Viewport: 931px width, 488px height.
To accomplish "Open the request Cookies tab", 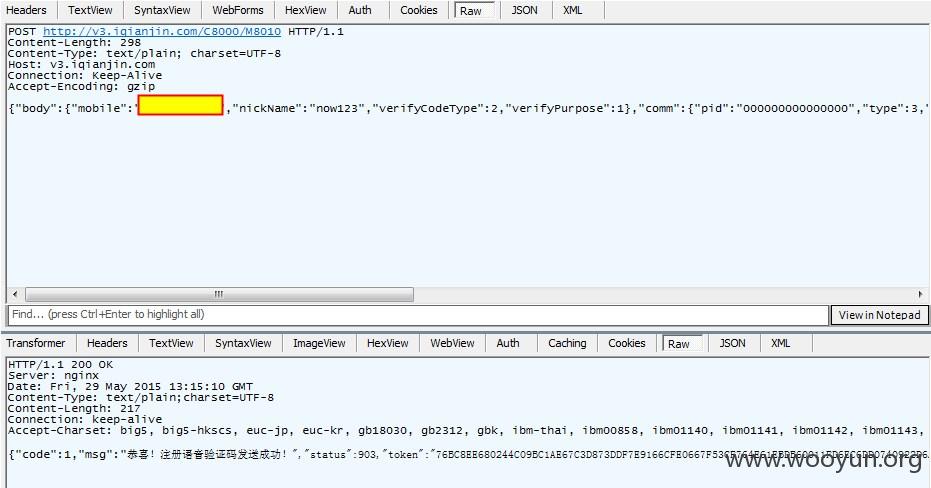I will [419, 10].
